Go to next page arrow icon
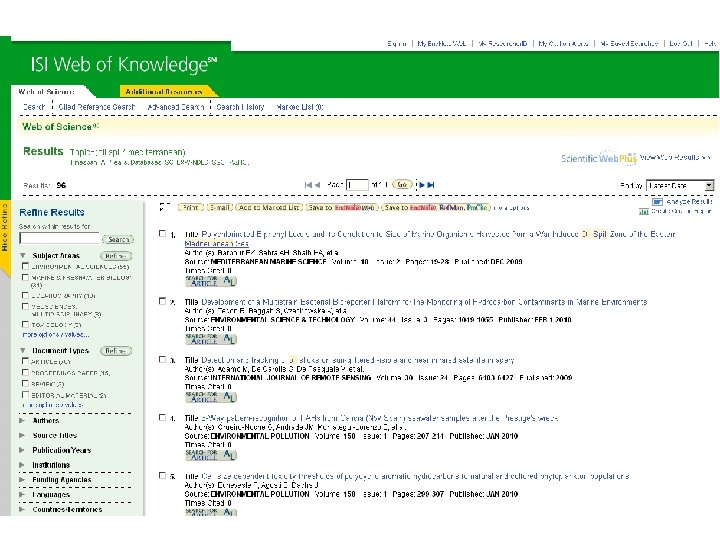Screen dimensions: 720x540 [x=422, y=185]
